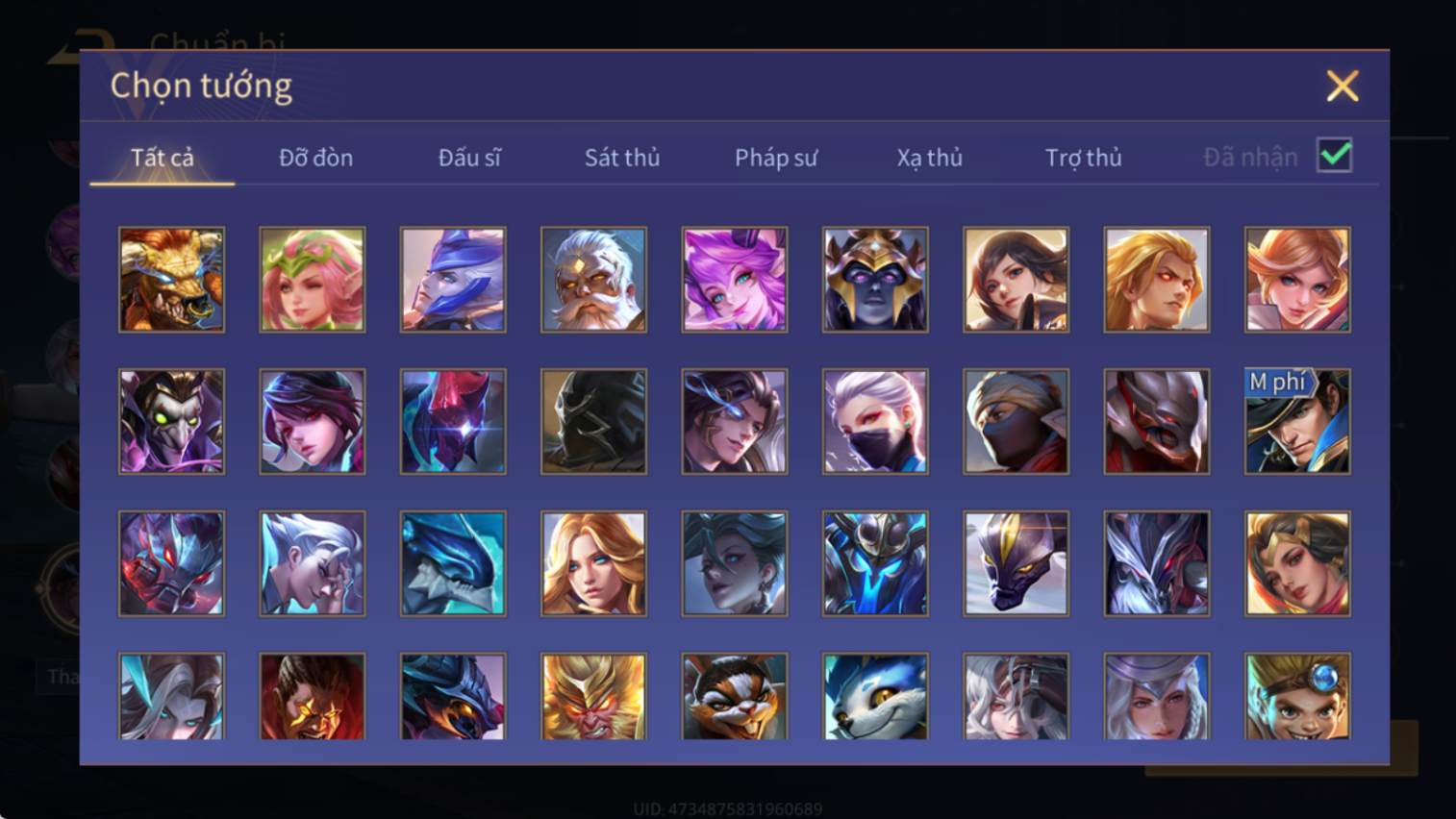Pick the blue raccoon-like hero portrait
Screen dimensions: 1456x819
click(875, 696)
